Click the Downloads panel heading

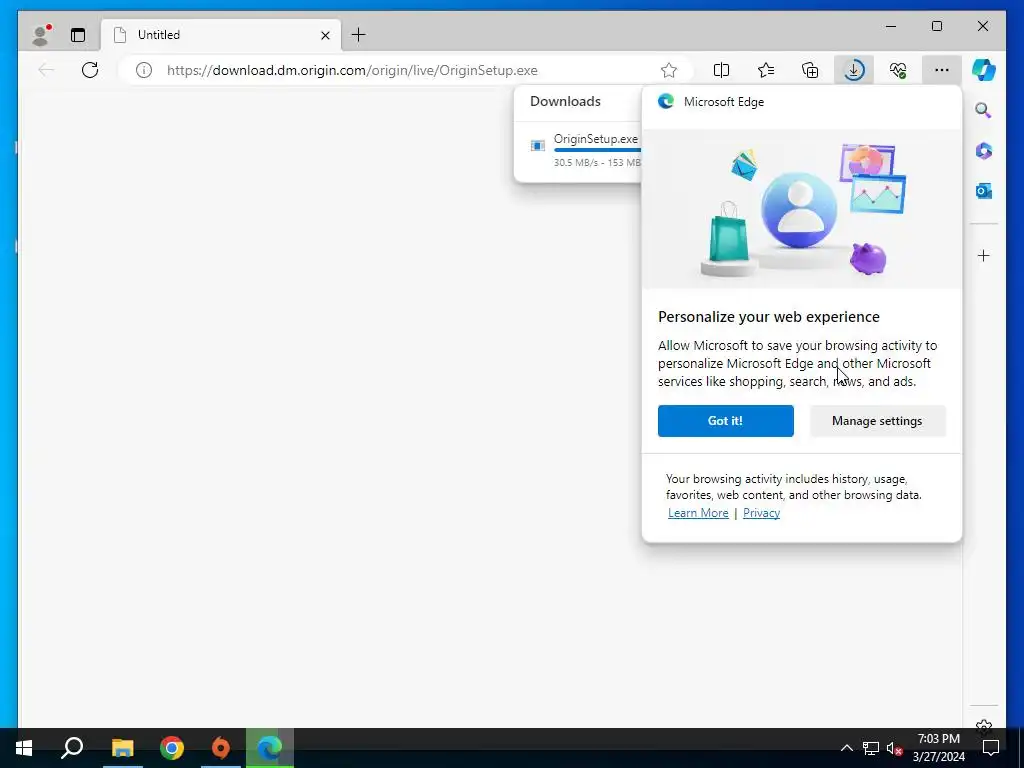click(x=566, y=101)
